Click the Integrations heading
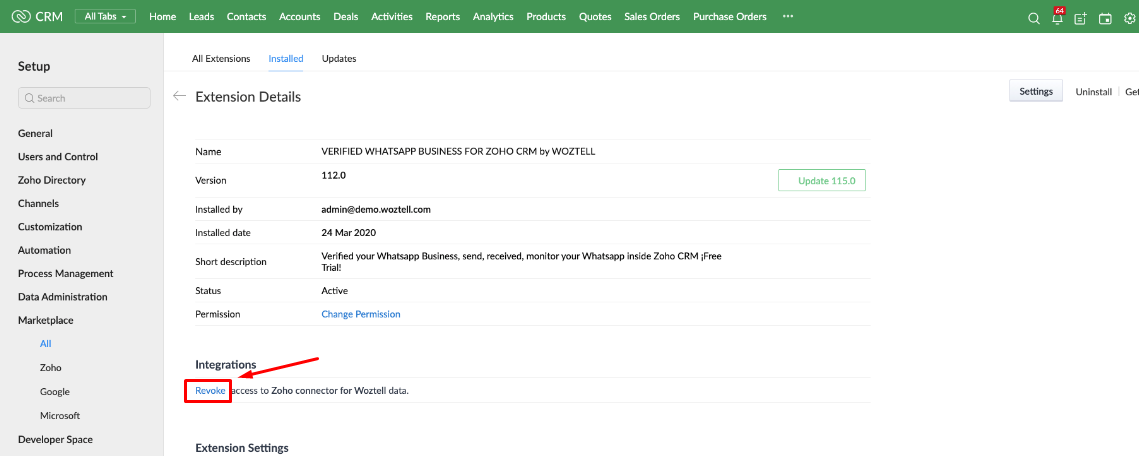 point(226,364)
